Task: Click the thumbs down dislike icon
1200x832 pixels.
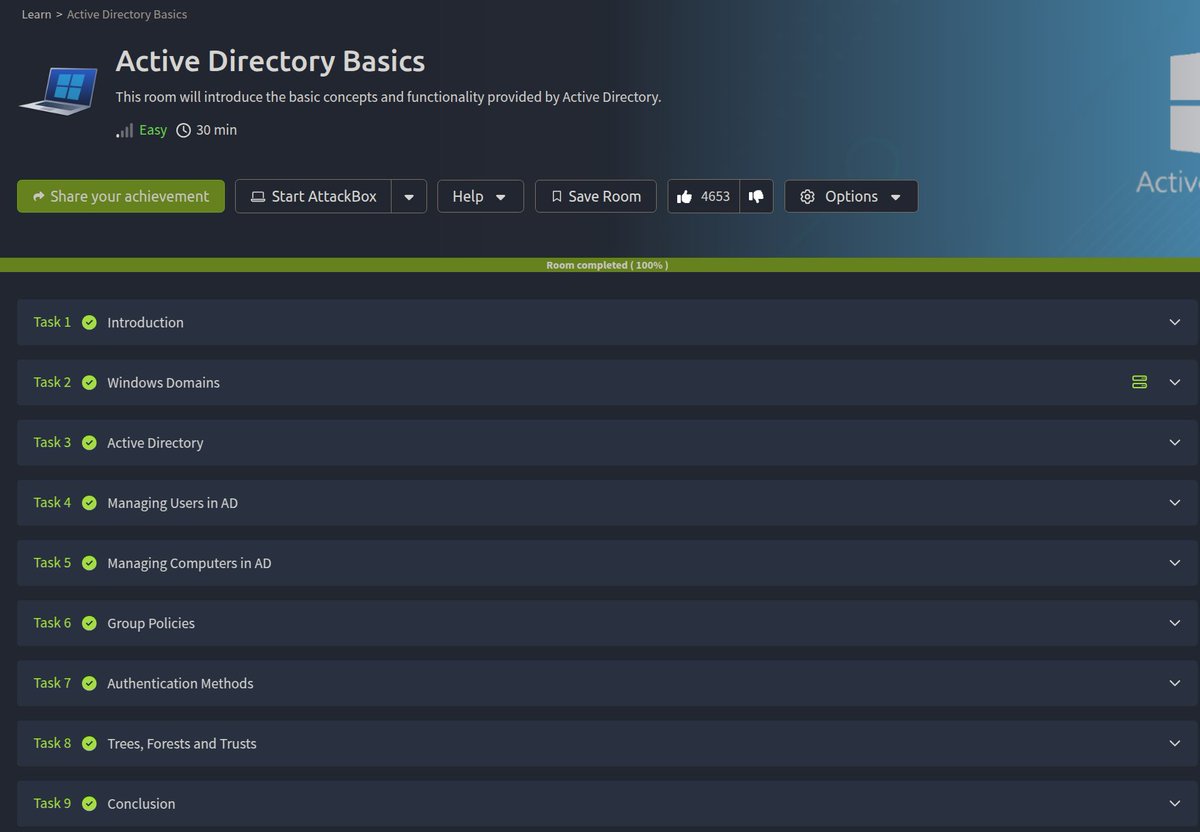Action: (756, 197)
